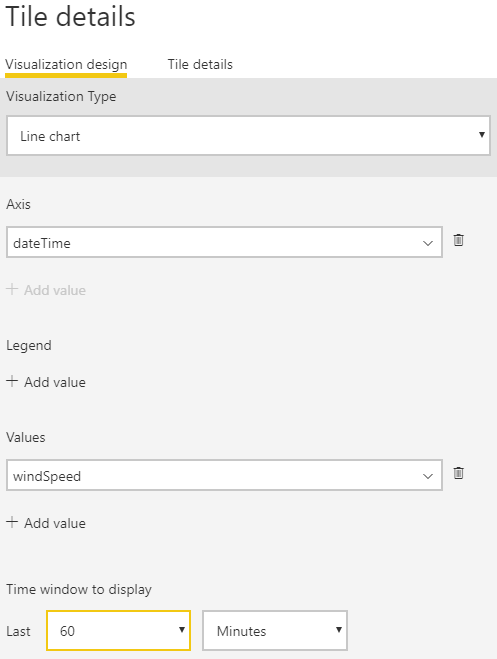
Task: Click the dateTime field text
Action: 42,243
